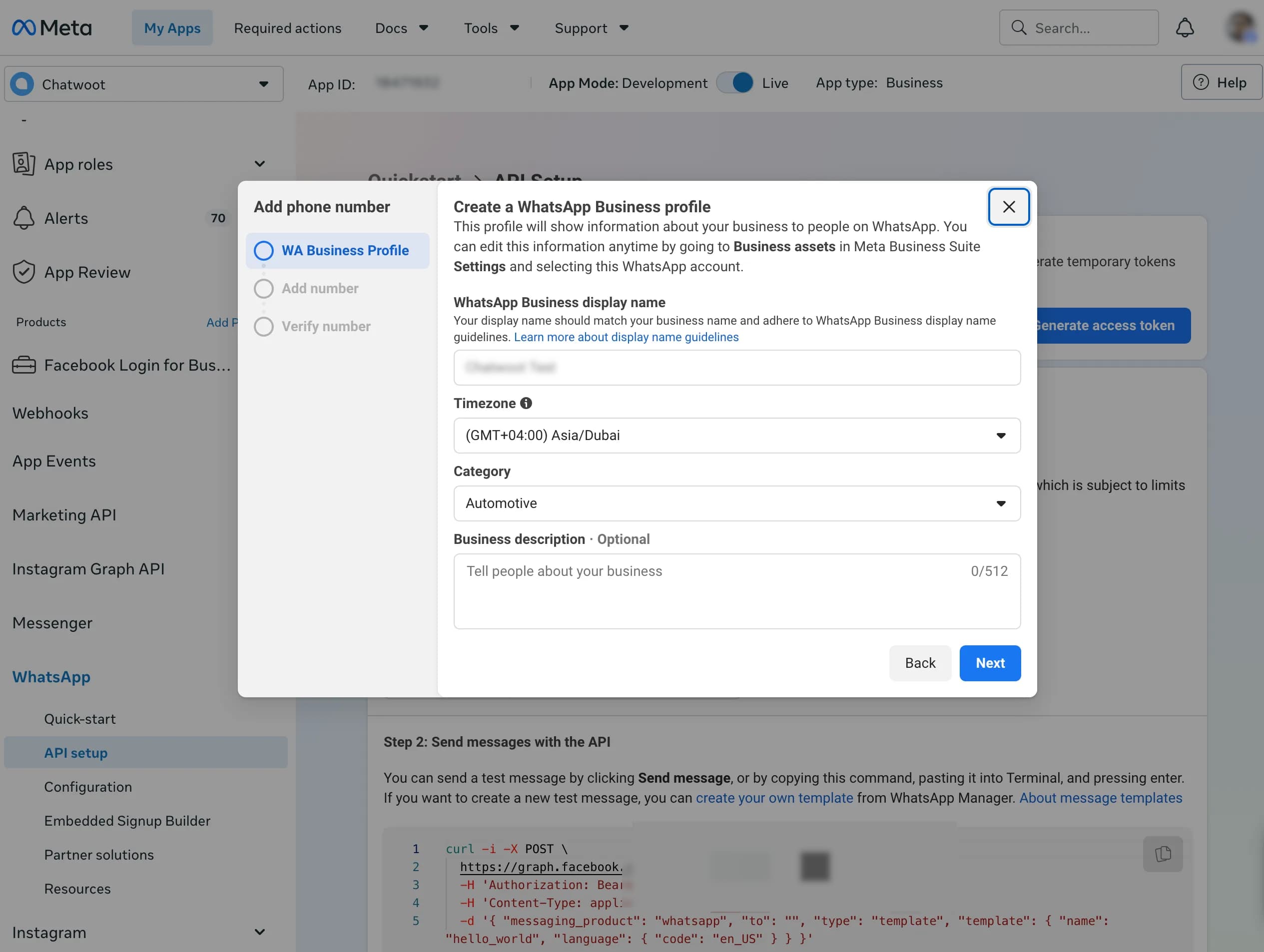
Task: Open the Timezone dropdown
Action: [x=736, y=436]
